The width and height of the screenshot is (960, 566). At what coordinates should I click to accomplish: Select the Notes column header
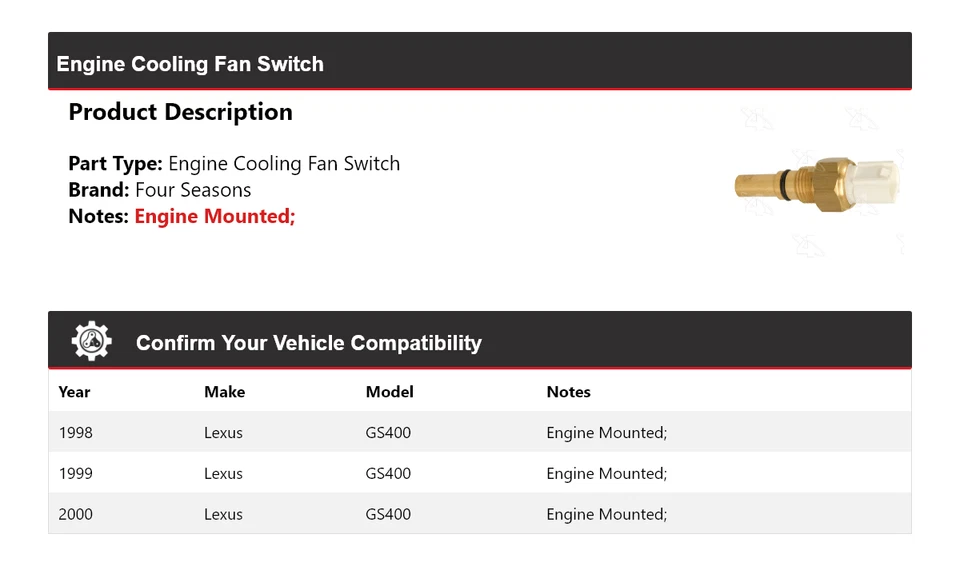coord(568,392)
